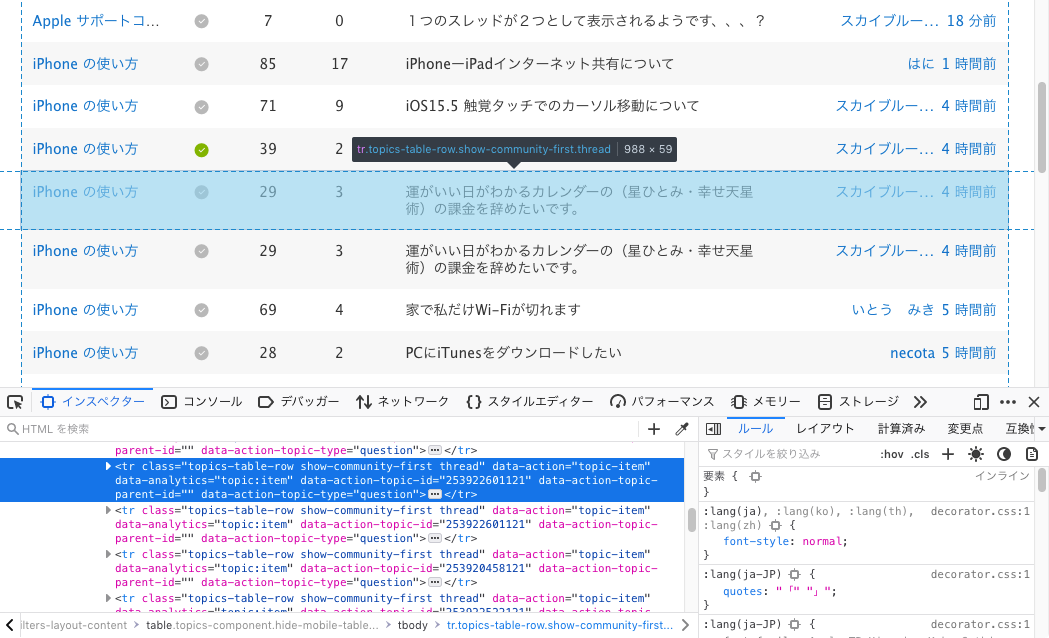This screenshot has height=638, width=1049.
Task: Open thread iOS15.5 触覚タッチでのカーソル移動について
Action: [x=552, y=106]
